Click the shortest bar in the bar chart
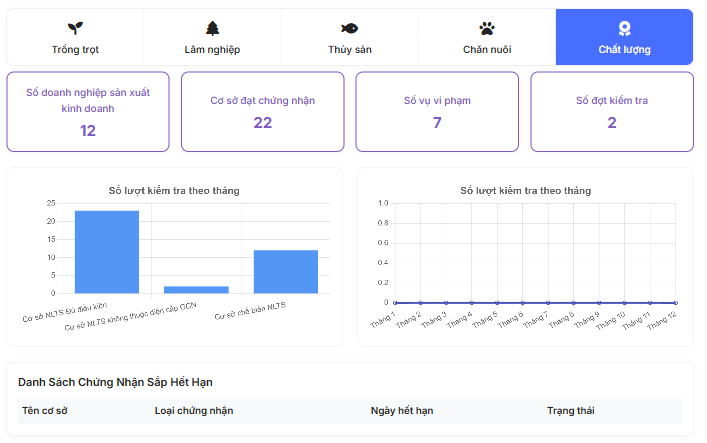This screenshot has width=707, height=443. (x=196, y=290)
